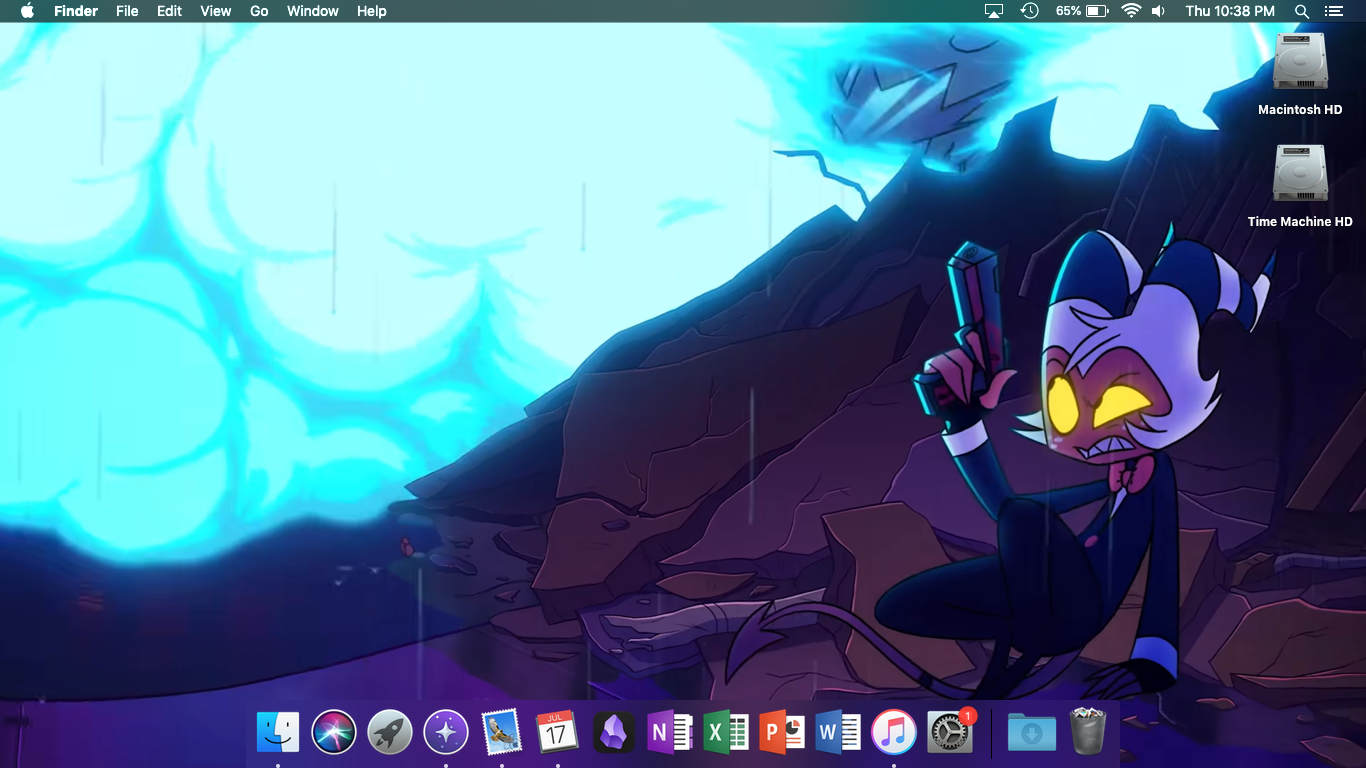
Task: Open Microsoft Word in the Dock
Action: [838, 733]
